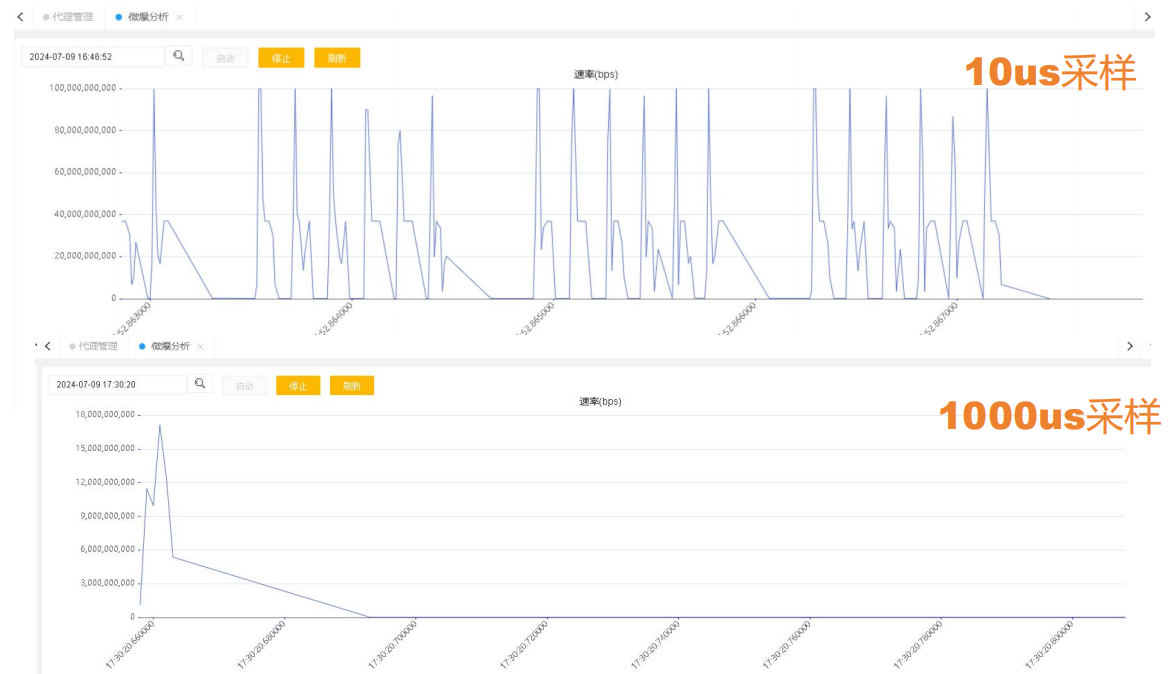Click the date field showing 2024-07-09 17:30:20
The width and height of the screenshot is (1173, 674).
click(117, 384)
